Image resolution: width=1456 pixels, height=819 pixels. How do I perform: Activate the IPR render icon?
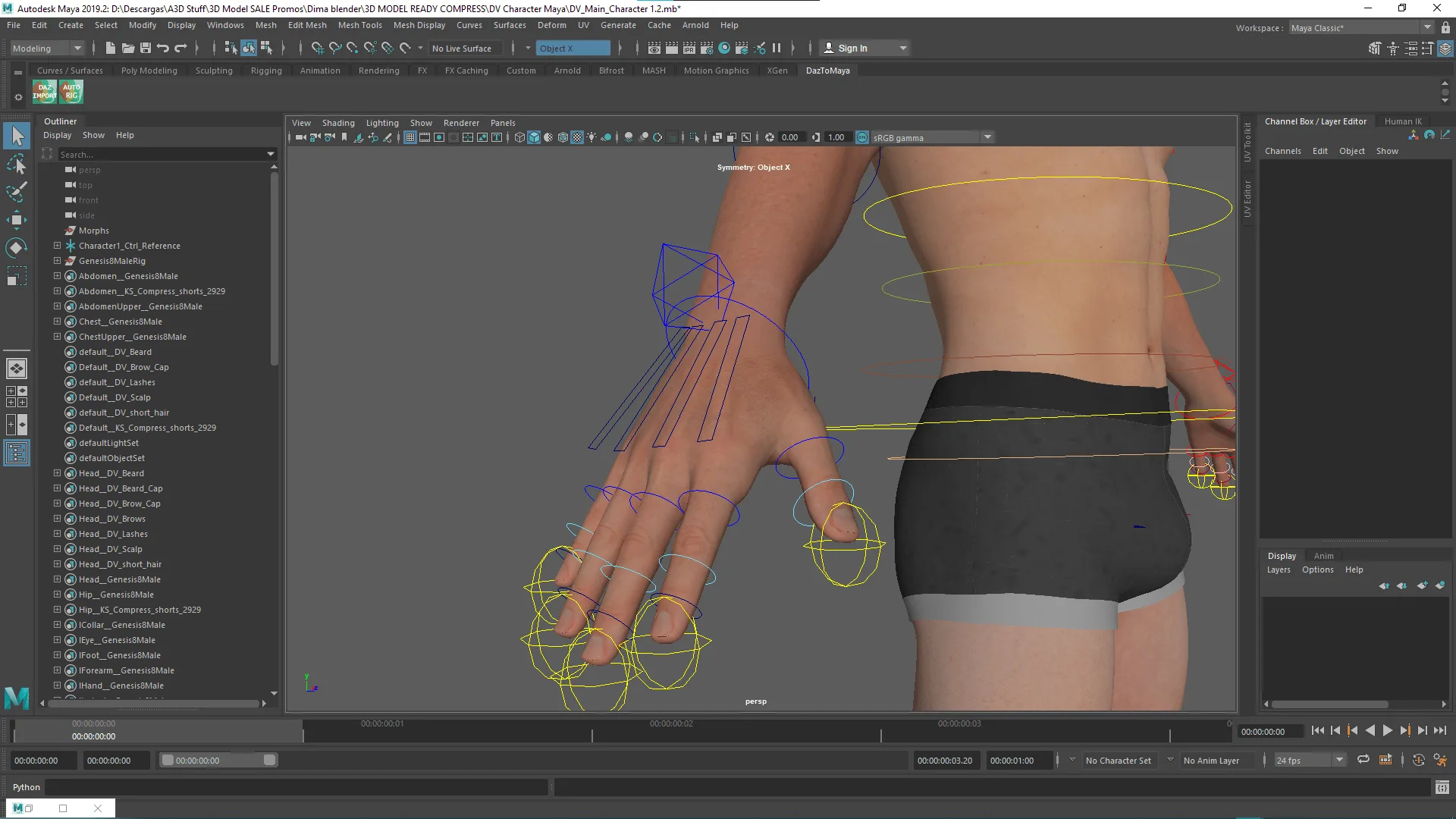[689, 48]
